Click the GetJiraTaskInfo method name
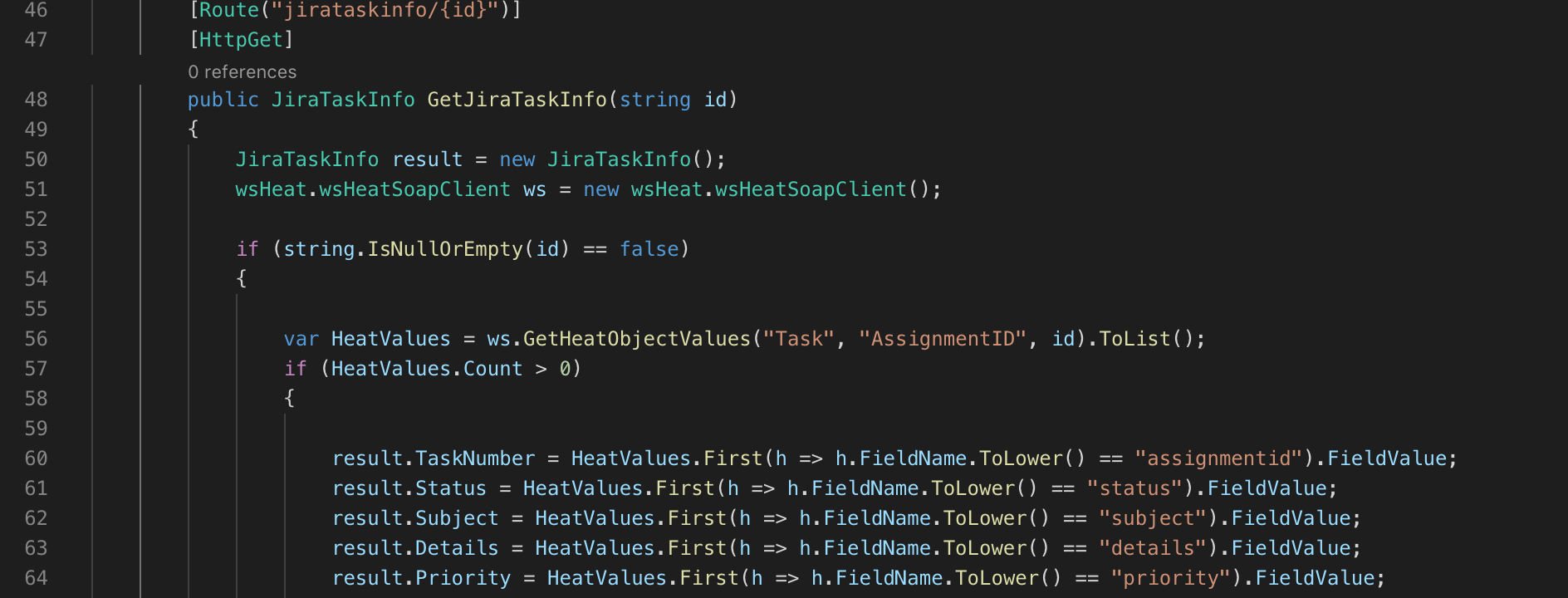This screenshot has height=598, width=1568. [x=517, y=100]
